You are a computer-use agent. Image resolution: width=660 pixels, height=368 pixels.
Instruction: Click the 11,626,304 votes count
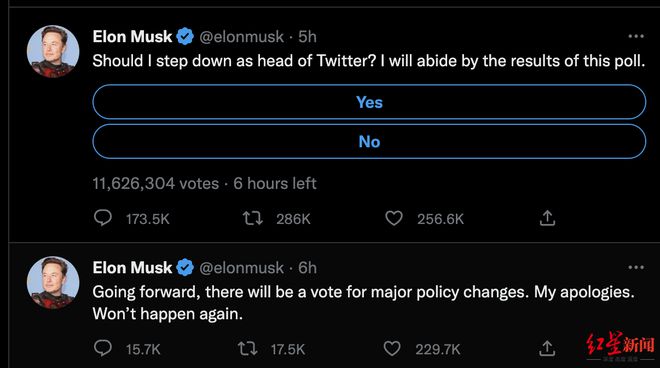click(156, 184)
